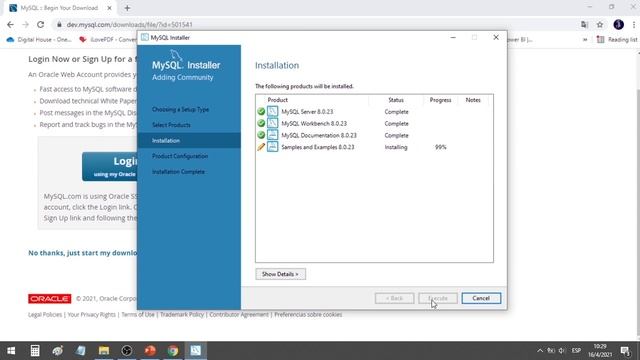
Task: Close the MySQL browser tab
Action: (x=109, y=8)
